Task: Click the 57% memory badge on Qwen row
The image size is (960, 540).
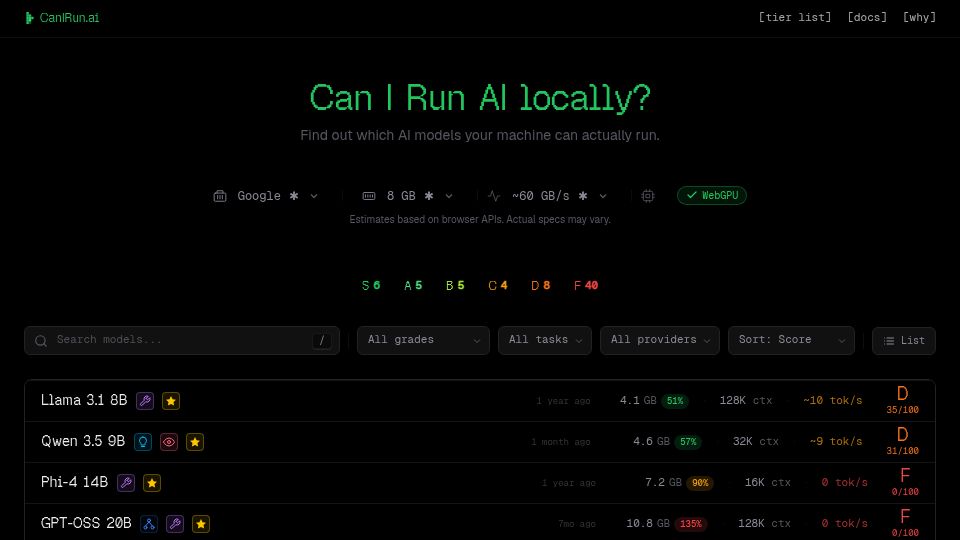Action: pyautogui.click(x=688, y=442)
